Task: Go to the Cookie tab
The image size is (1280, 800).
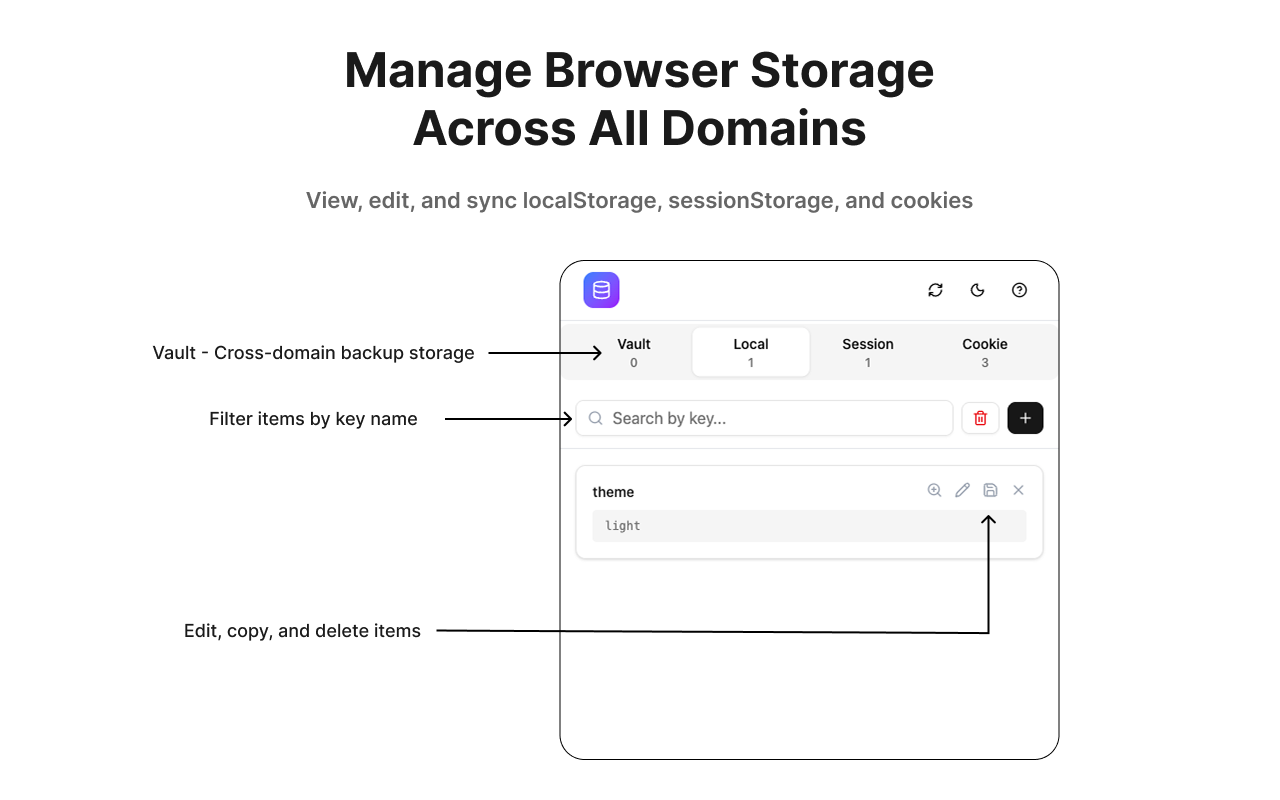Action: [985, 352]
